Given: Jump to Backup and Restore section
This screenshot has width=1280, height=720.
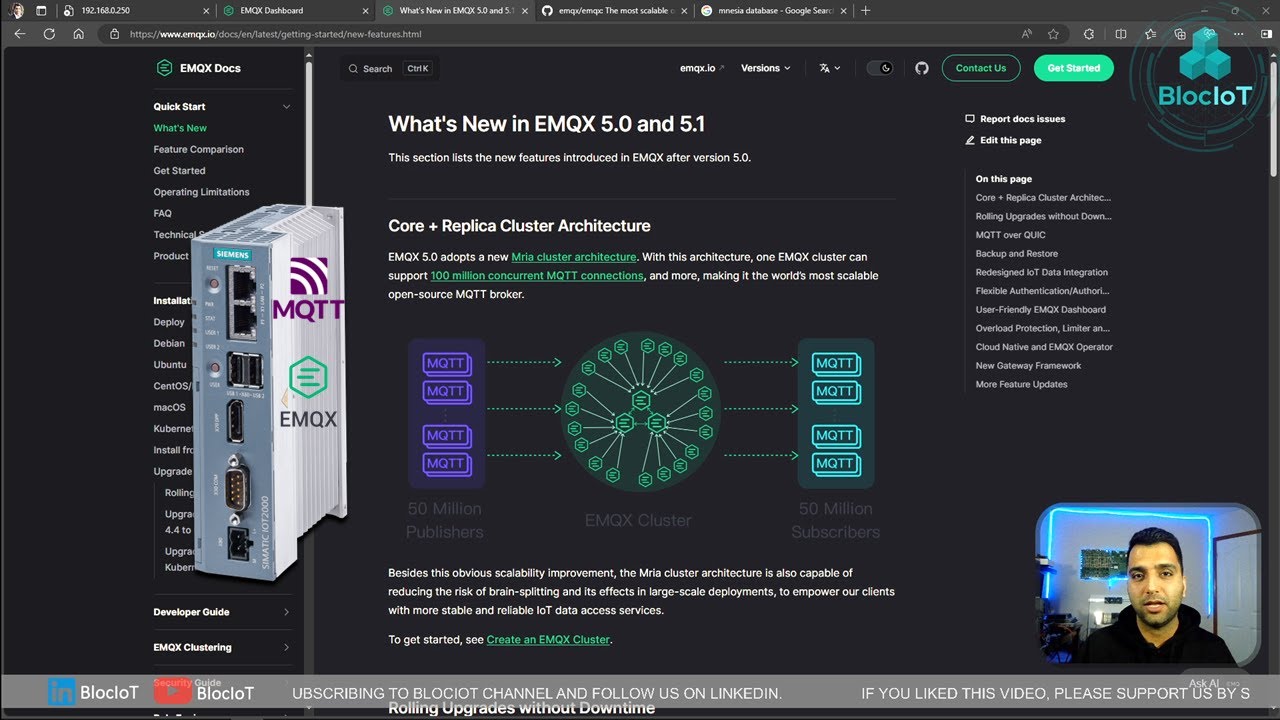Looking at the screenshot, I should click(1016, 254).
